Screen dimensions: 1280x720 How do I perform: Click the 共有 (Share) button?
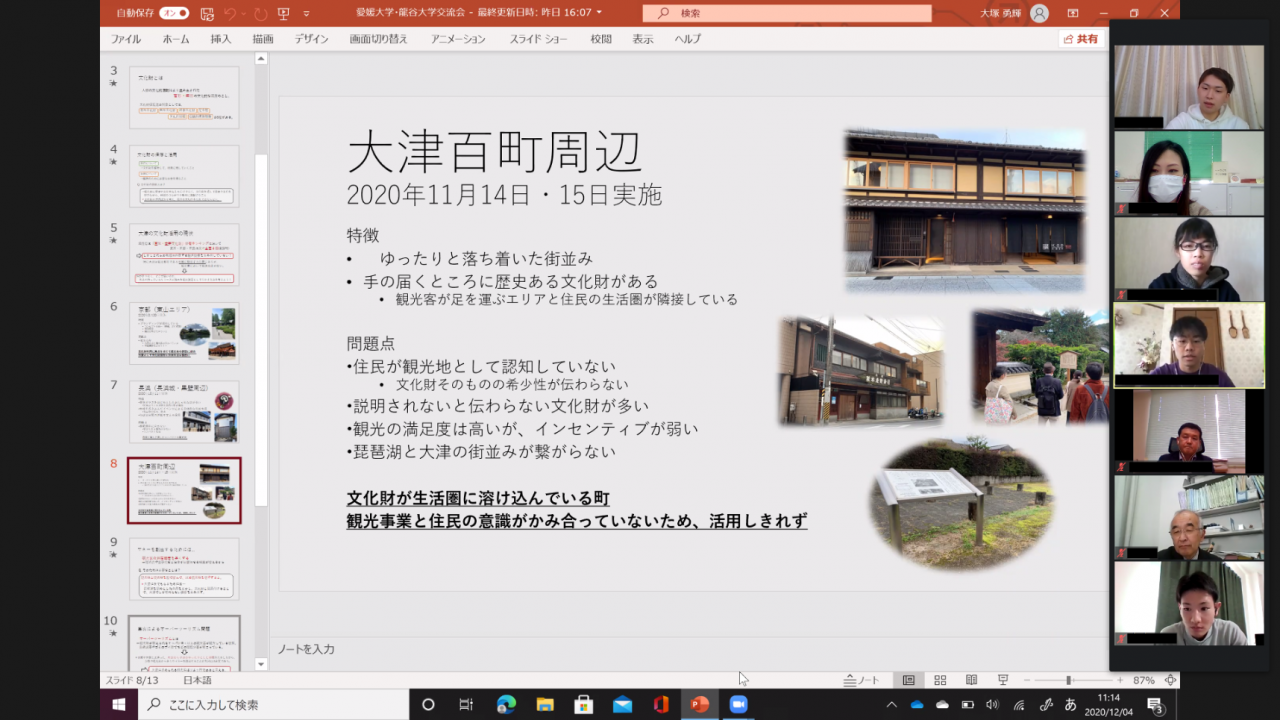click(1082, 39)
